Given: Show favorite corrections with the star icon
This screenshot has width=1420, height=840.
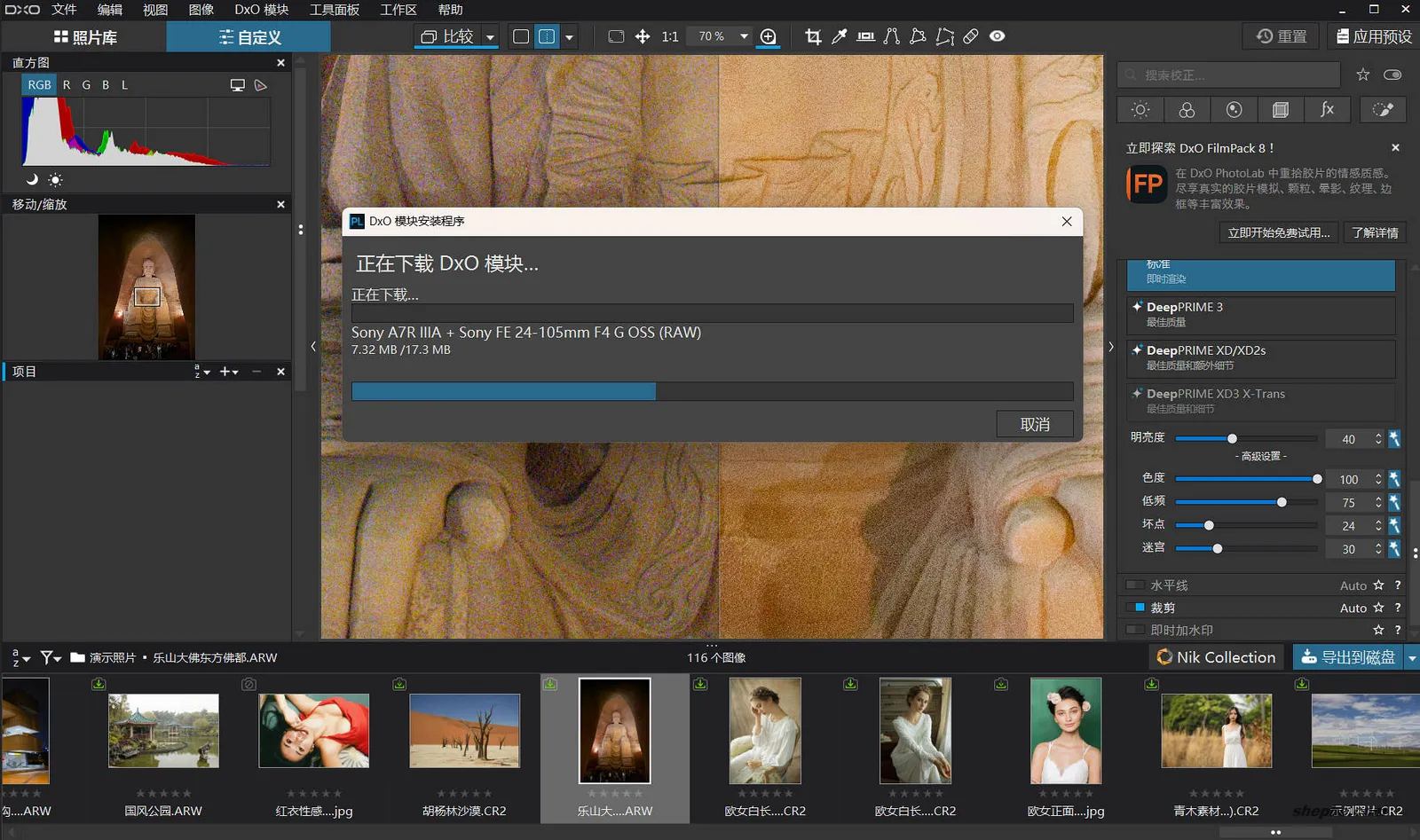Looking at the screenshot, I should (x=1363, y=75).
